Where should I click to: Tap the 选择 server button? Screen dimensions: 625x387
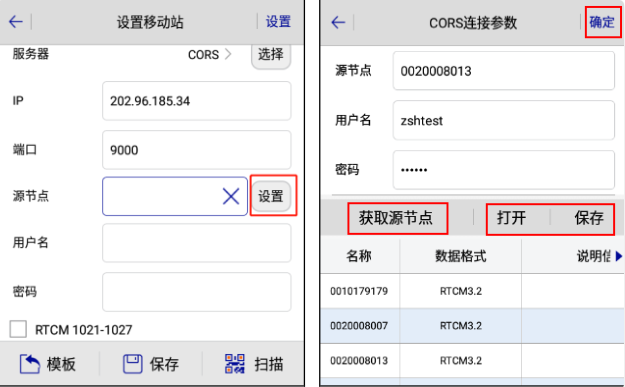(x=271, y=55)
